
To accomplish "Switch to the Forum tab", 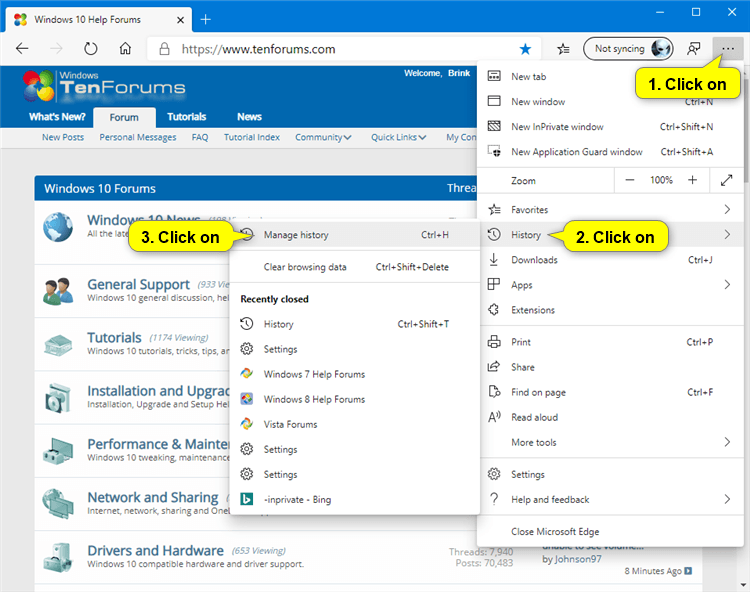I will pos(124,118).
